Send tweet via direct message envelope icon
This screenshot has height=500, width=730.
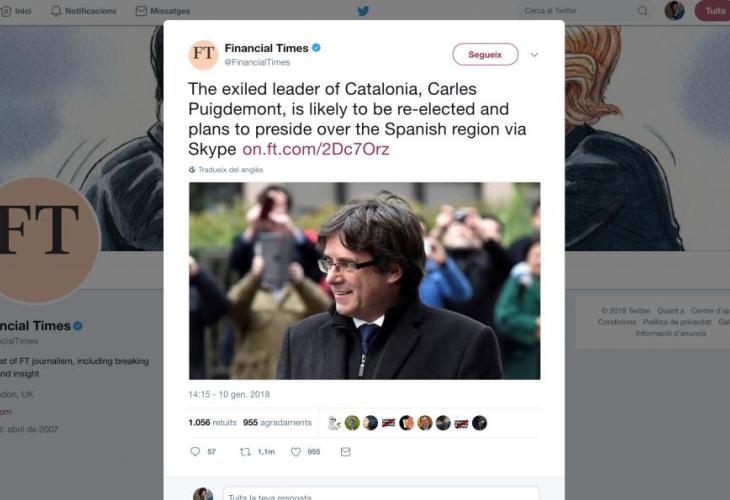point(345,452)
